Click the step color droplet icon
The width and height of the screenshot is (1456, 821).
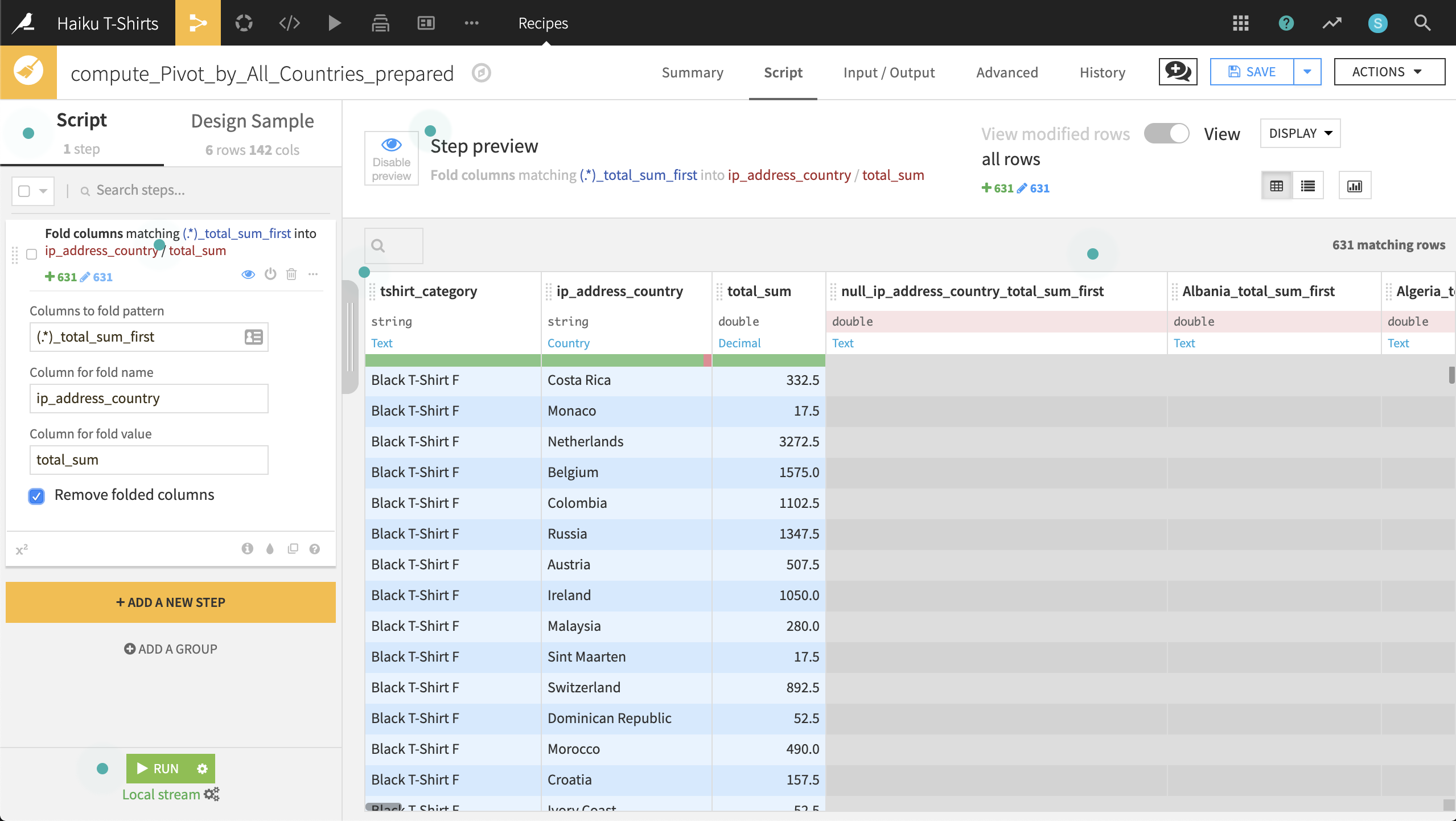click(x=270, y=549)
